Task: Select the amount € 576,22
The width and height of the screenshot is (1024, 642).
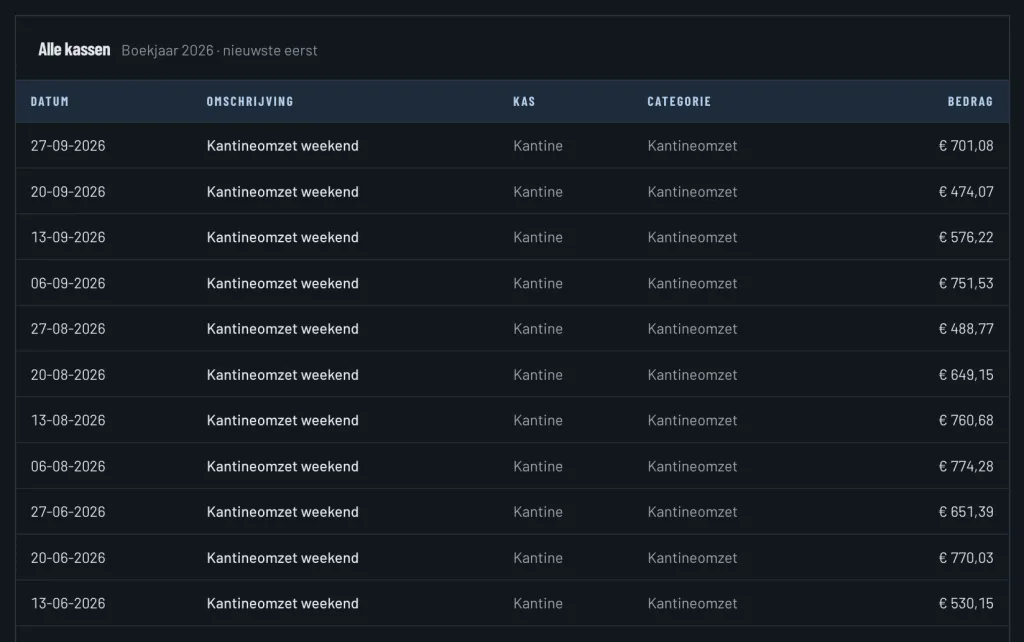Action: pos(966,237)
